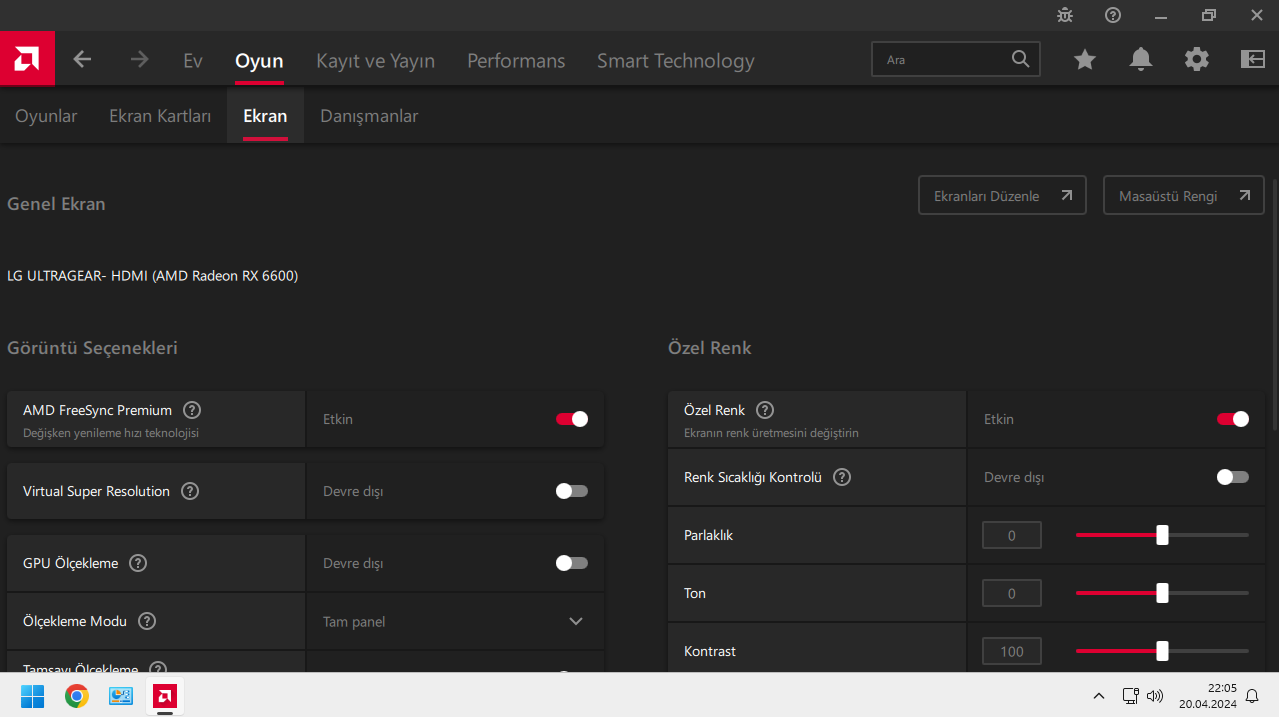Enable the Virtual Super Resolution toggle
The width and height of the screenshot is (1279, 717).
coord(572,491)
